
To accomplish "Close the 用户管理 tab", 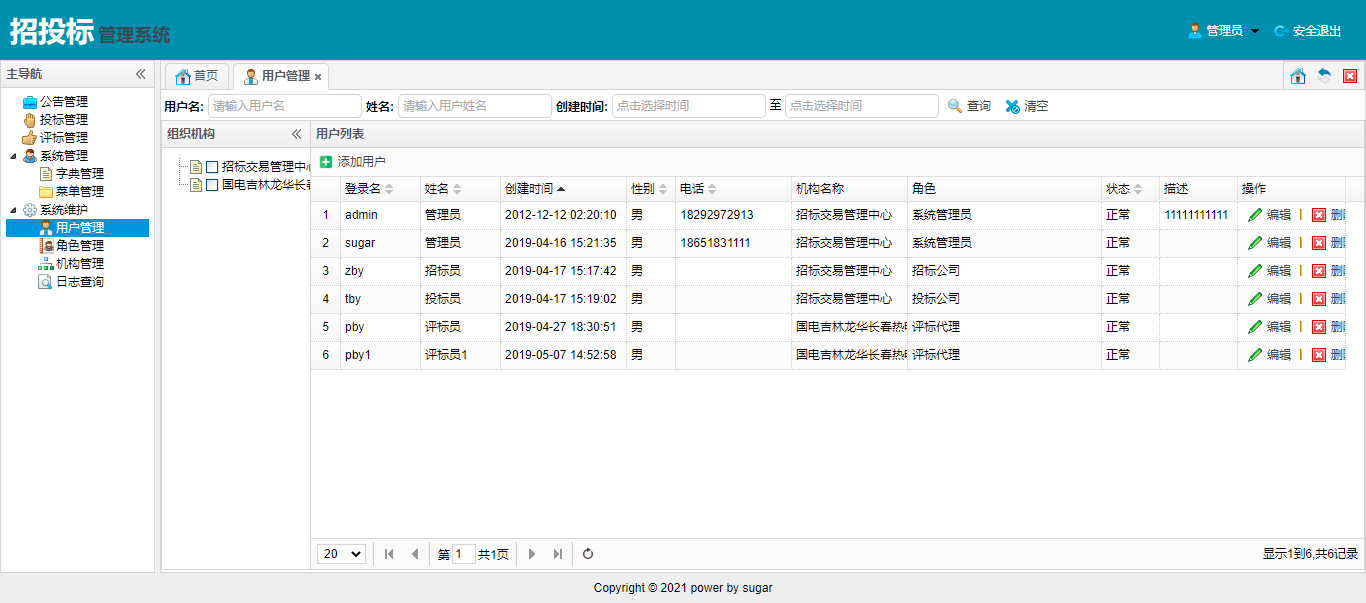I will click(318, 77).
